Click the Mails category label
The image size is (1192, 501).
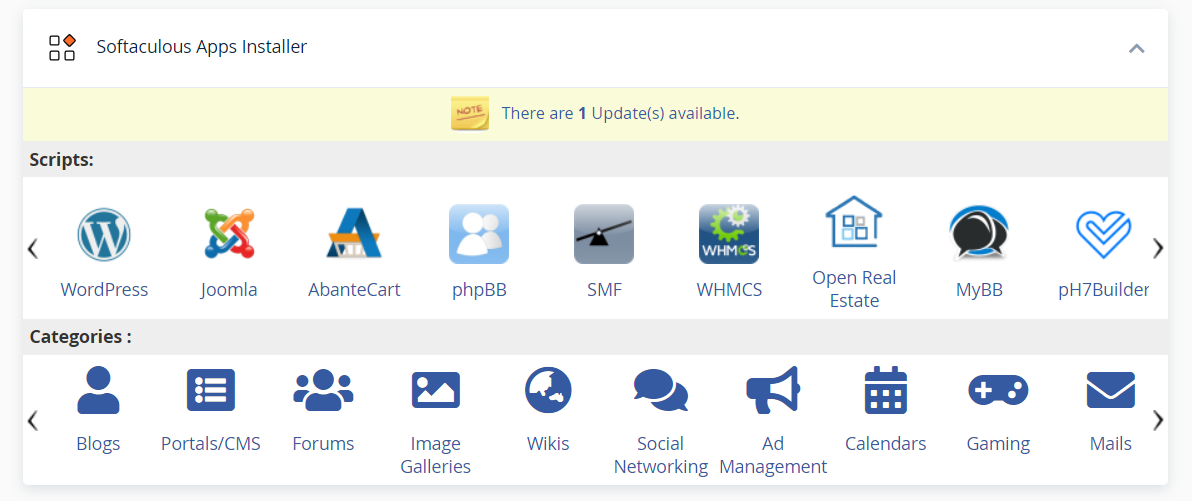(x=1111, y=443)
